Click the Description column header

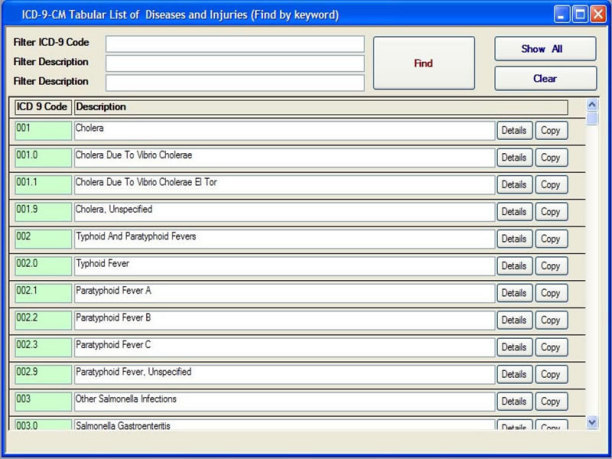[321, 107]
